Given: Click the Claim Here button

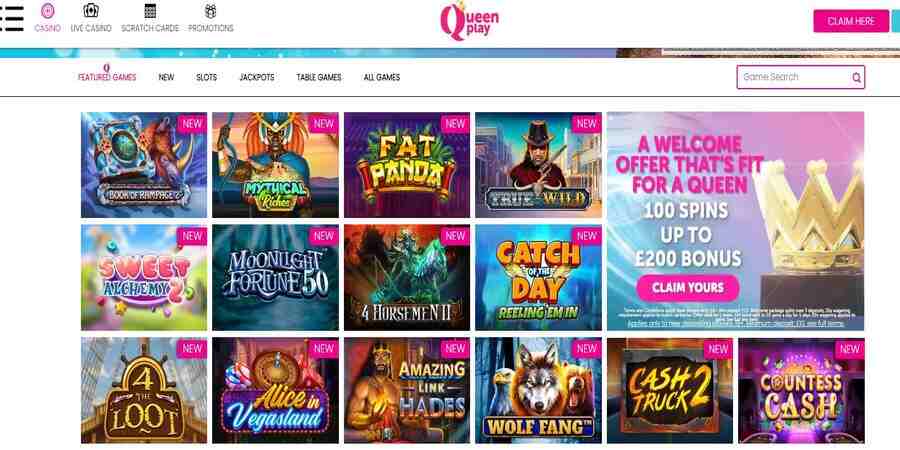Looking at the screenshot, I should pyautogui.click(x=851, y=21).
